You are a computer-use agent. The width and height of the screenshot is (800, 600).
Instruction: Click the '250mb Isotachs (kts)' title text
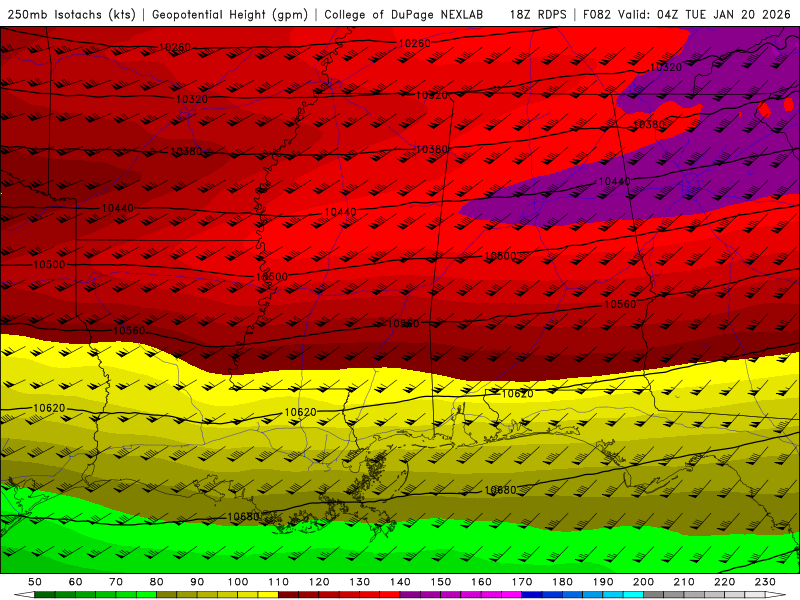click(x=71, y=15)
